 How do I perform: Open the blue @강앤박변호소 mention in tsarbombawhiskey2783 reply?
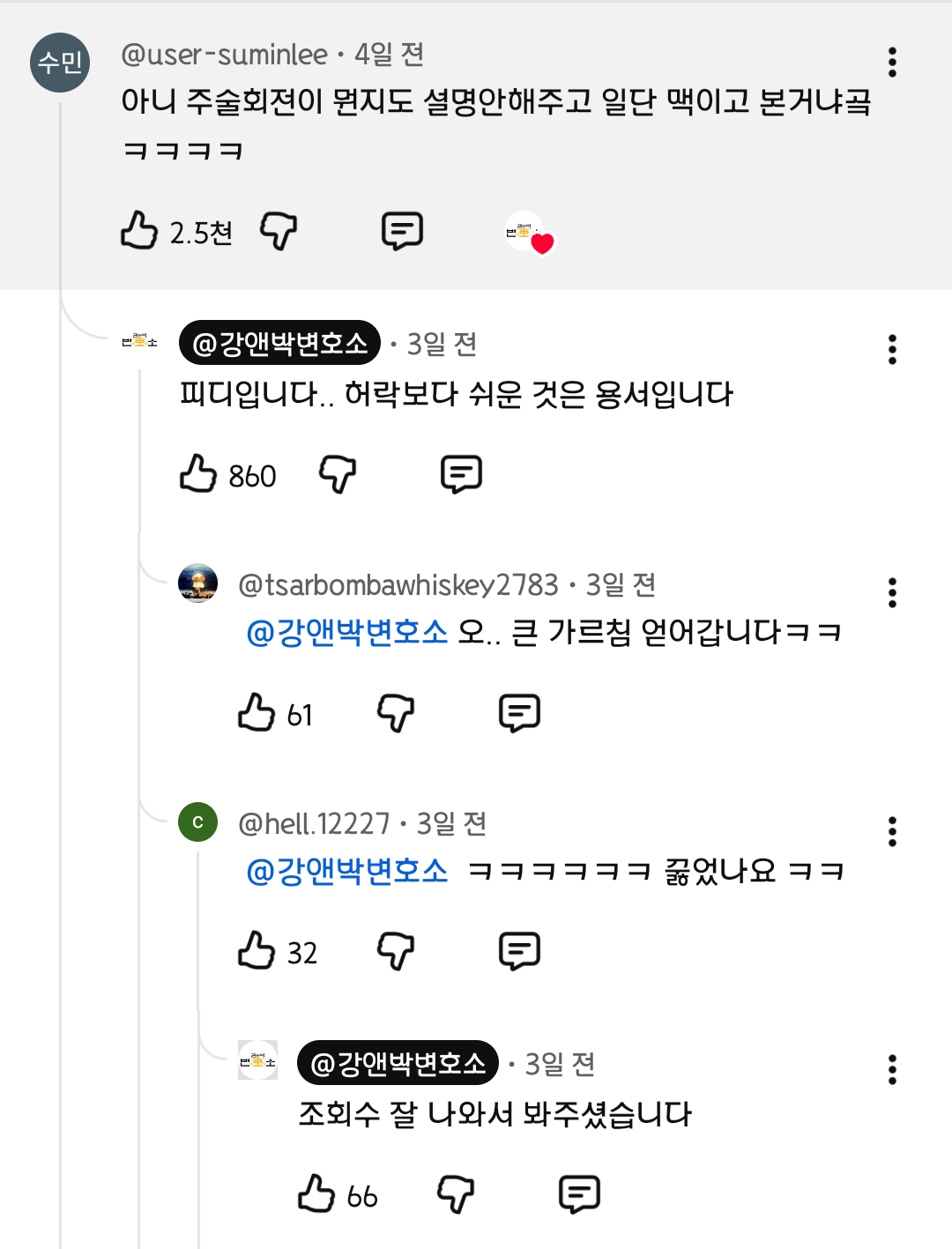coord(347,632)
